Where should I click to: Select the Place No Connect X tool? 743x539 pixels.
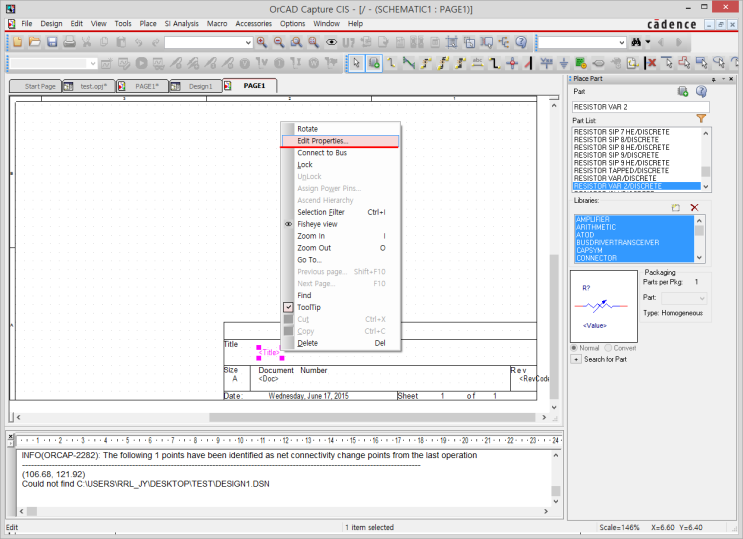pos(652,63)
